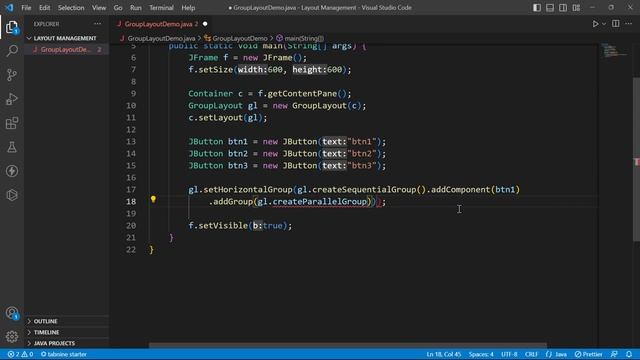640x360 pixels.
Task: Click the VS Code logo icon
Action: 9,7
